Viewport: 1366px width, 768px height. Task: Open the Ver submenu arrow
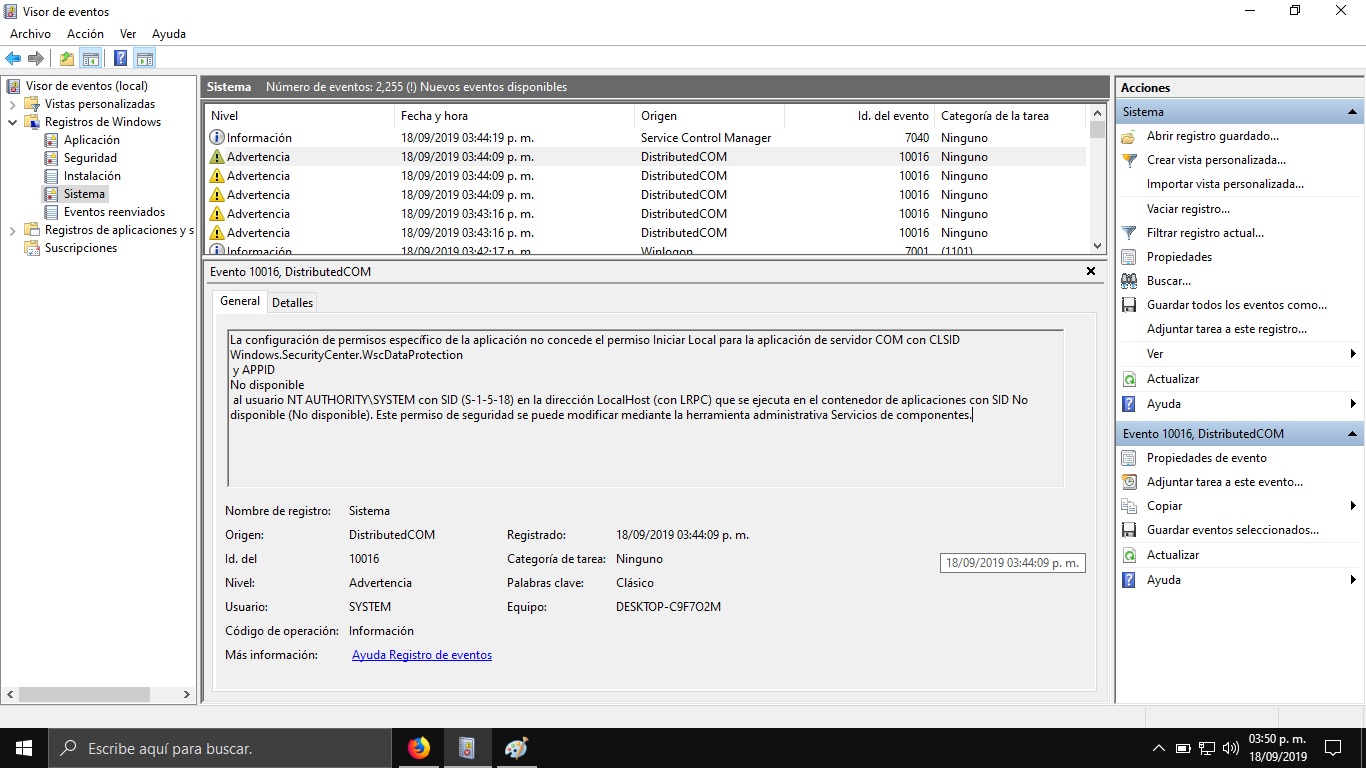1353,354
